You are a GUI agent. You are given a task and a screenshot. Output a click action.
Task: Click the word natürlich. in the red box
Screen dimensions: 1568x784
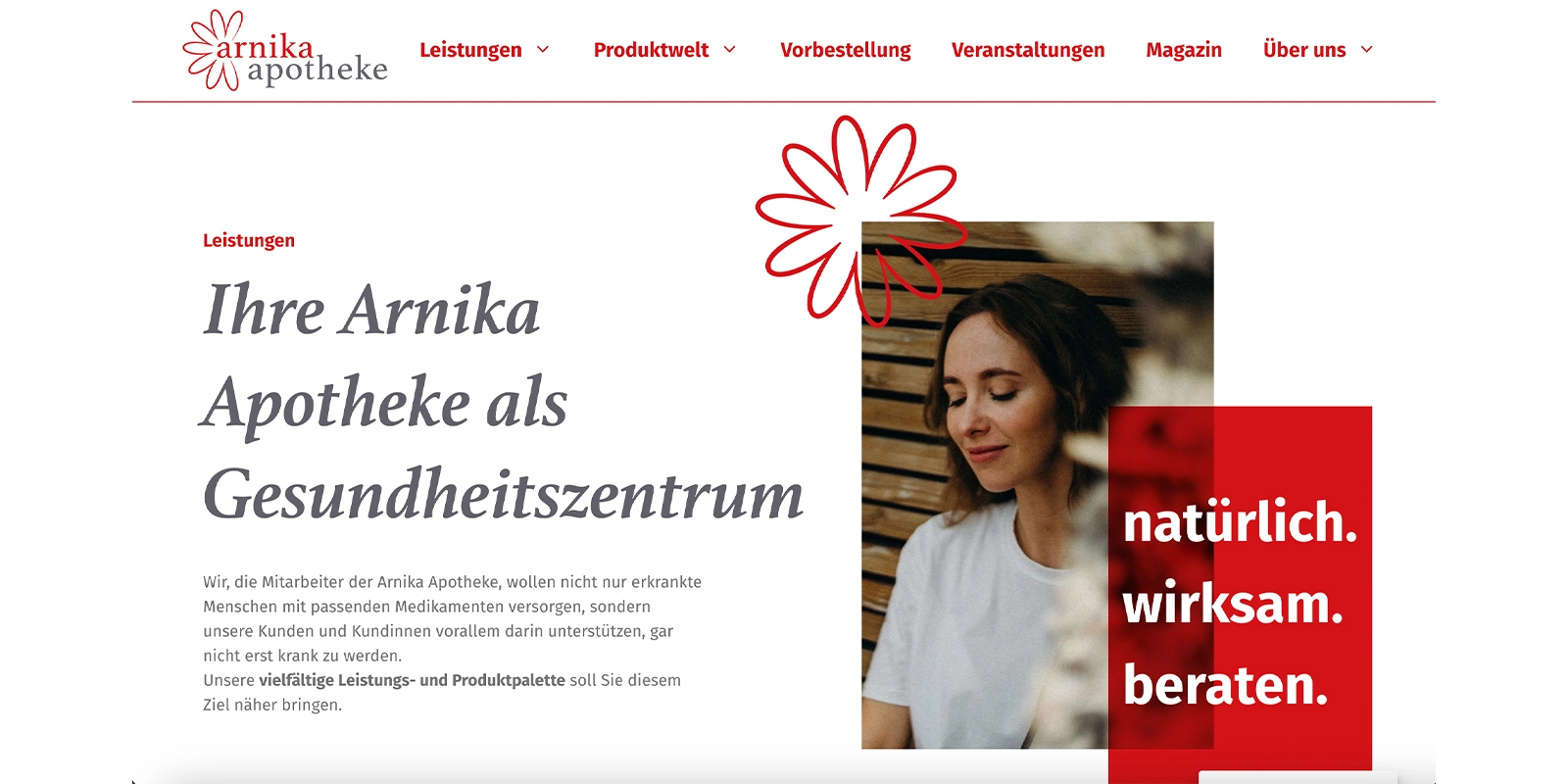click(x=1240, y=521)
